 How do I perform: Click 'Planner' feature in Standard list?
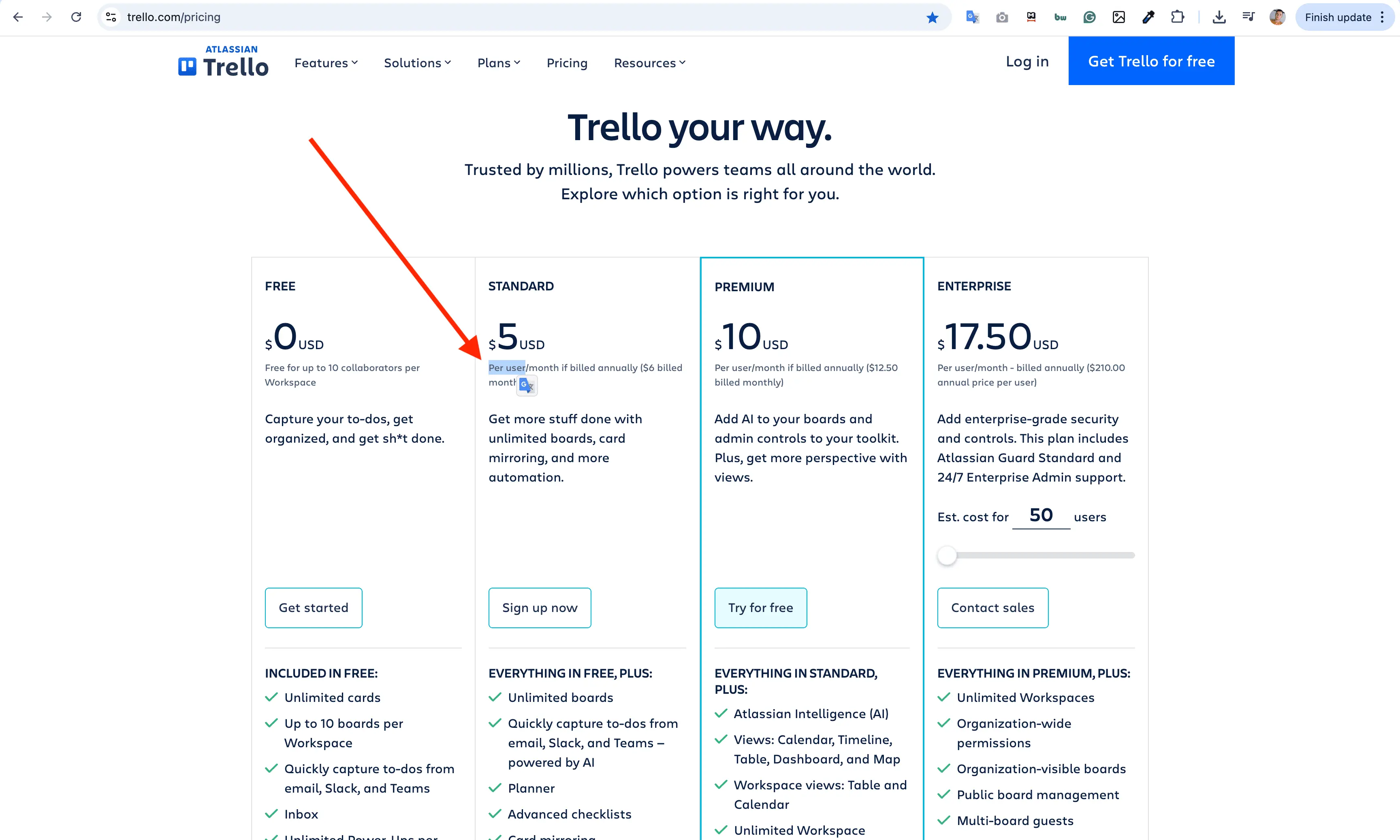pyautogui.click(x=531, y=788)
